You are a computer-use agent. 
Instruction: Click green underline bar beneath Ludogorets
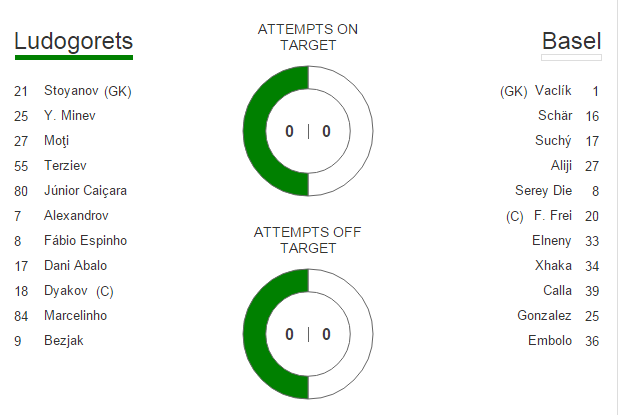73,58
